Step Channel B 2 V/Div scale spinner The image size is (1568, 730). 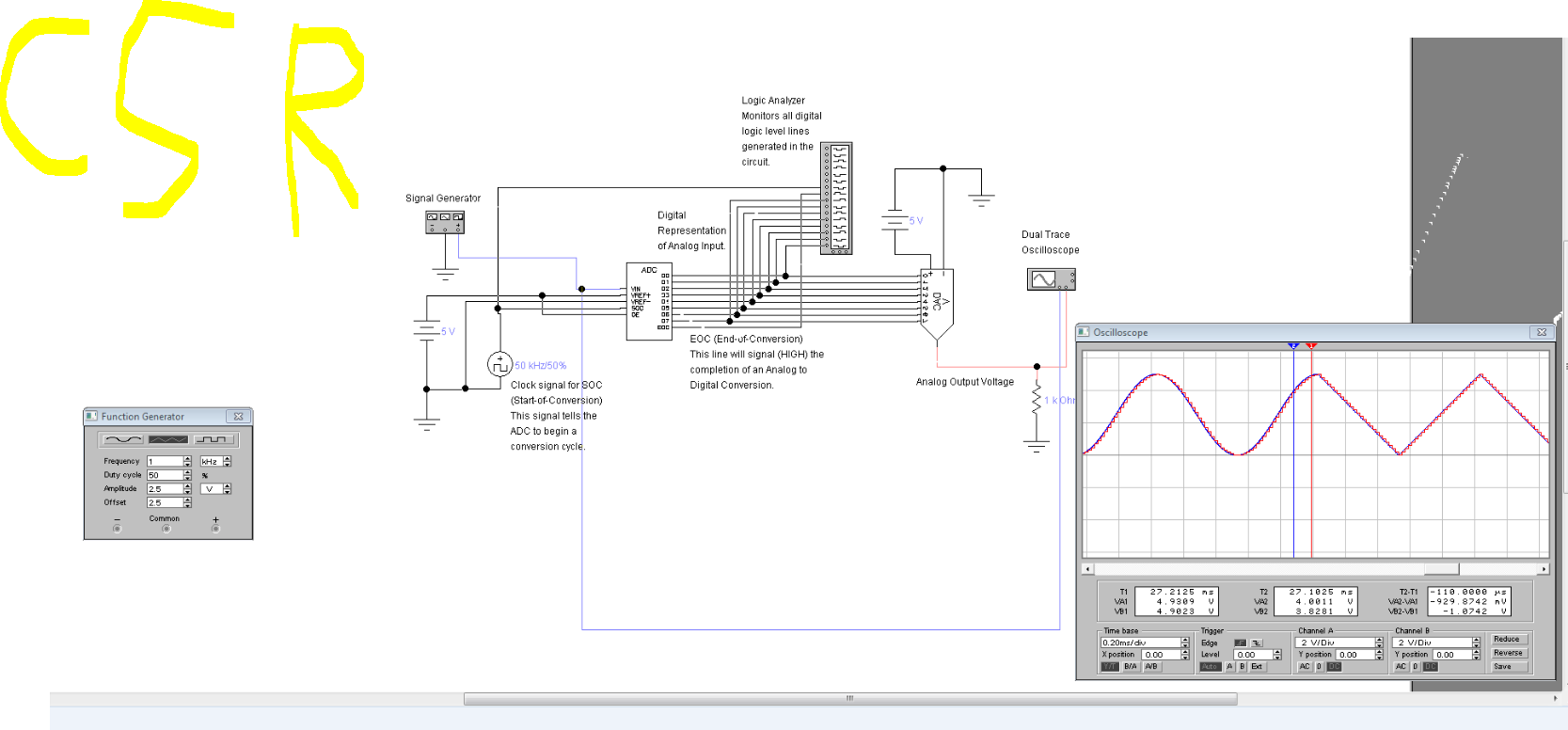point(1476,643)
